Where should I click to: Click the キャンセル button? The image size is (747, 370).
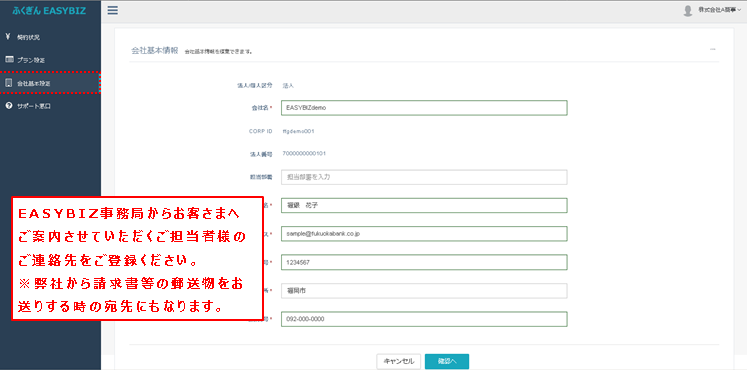(398, 361)
